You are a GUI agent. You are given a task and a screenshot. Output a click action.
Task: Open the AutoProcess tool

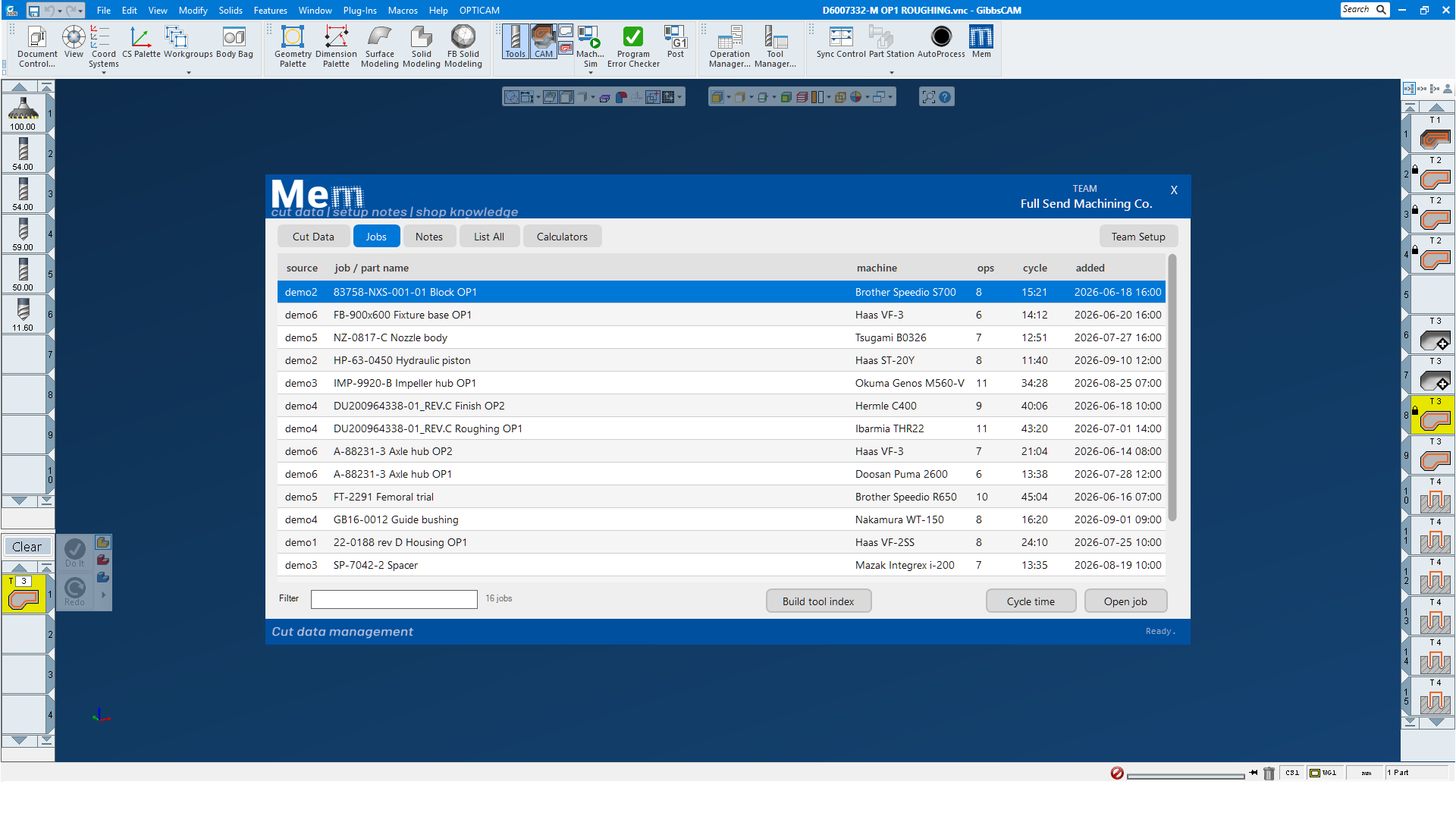click(x=941, y=42)
